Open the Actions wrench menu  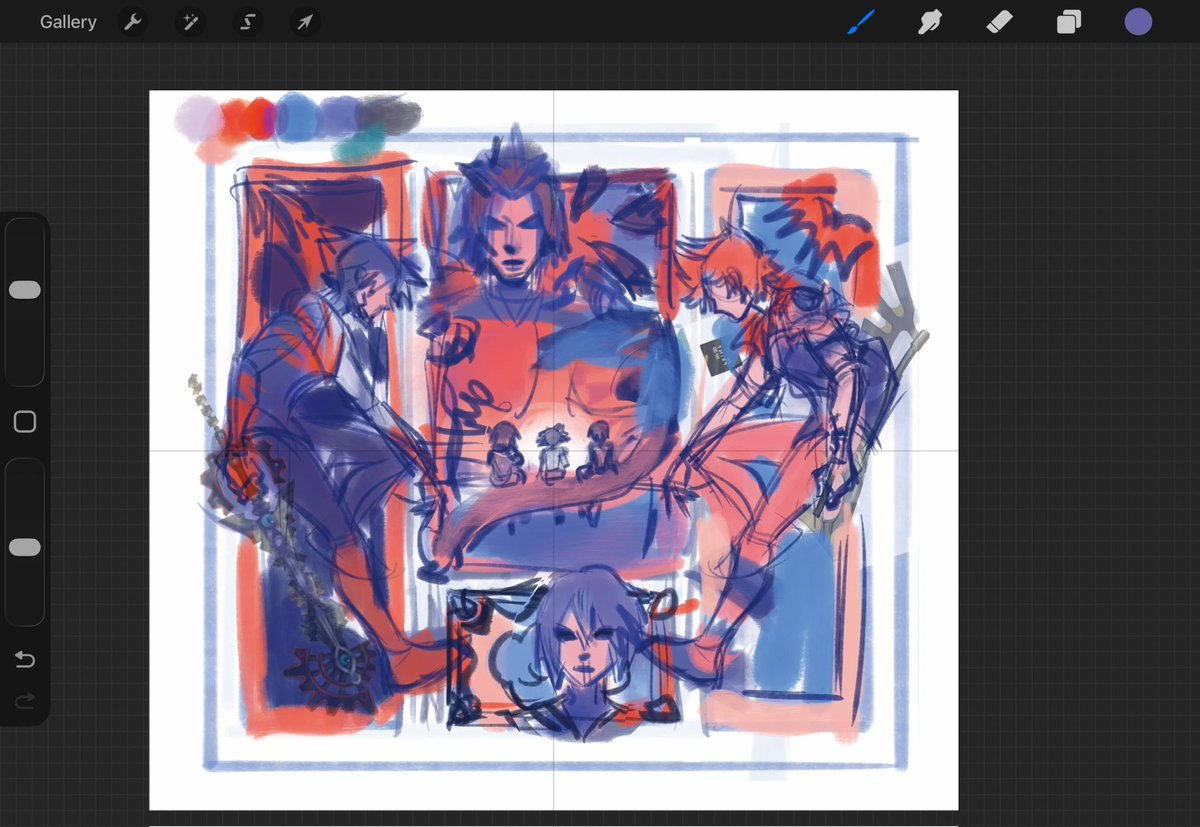tap(133, 22)
